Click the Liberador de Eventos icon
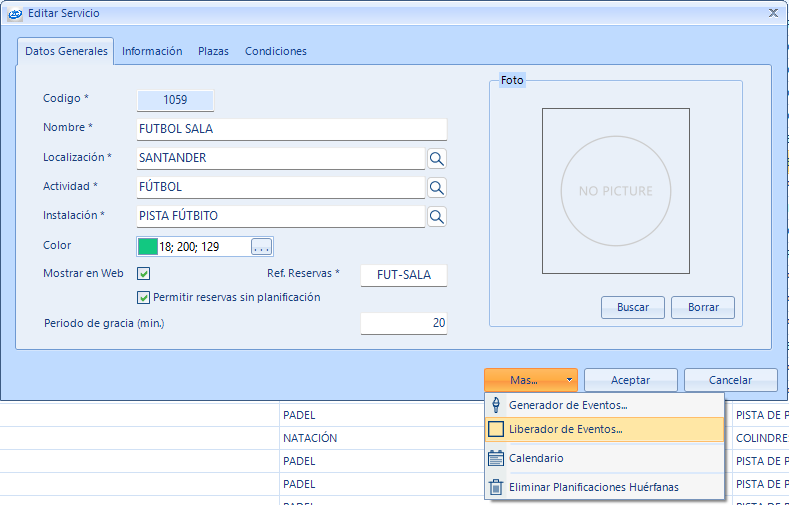 tap(496, 430)
